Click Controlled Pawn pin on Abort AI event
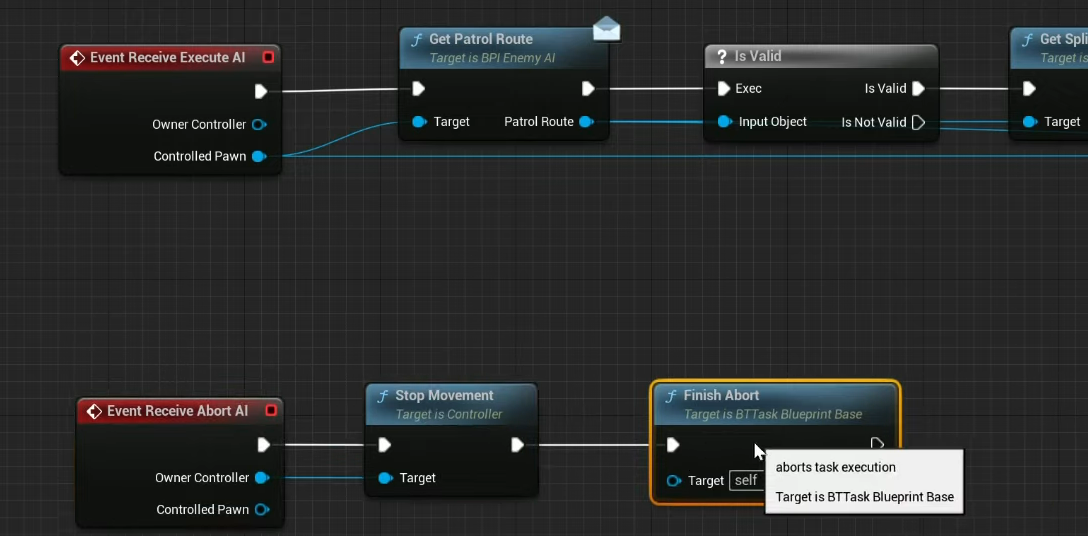Image resolution: width=1088 pixels, height=536 pixels. tap(262, 509)
